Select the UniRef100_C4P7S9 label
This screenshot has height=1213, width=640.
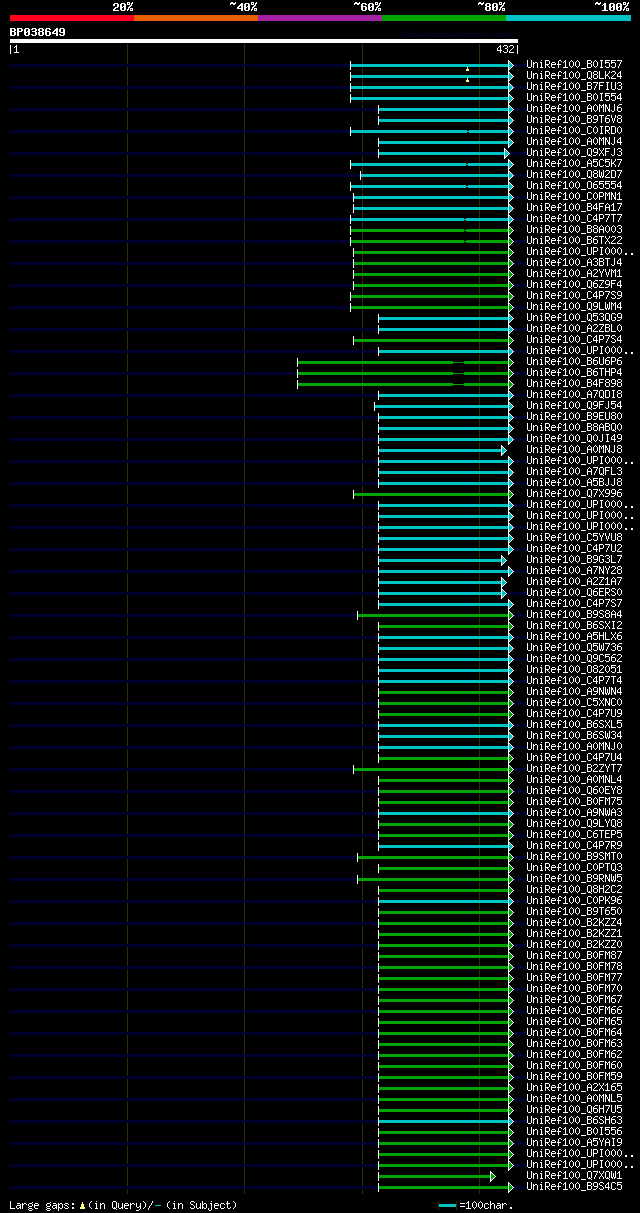coord(574,295)
